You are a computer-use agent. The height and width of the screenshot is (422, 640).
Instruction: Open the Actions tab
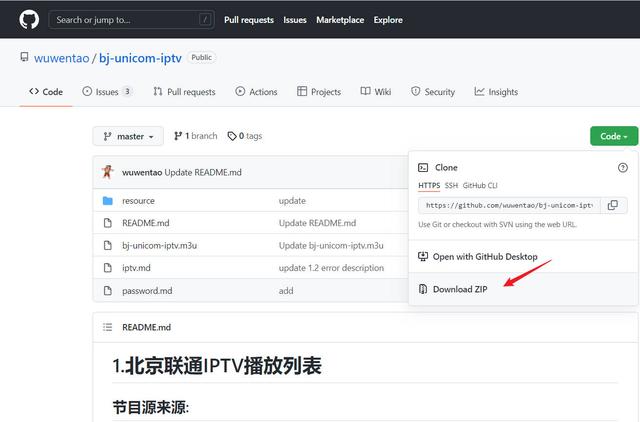click(256, 92)
